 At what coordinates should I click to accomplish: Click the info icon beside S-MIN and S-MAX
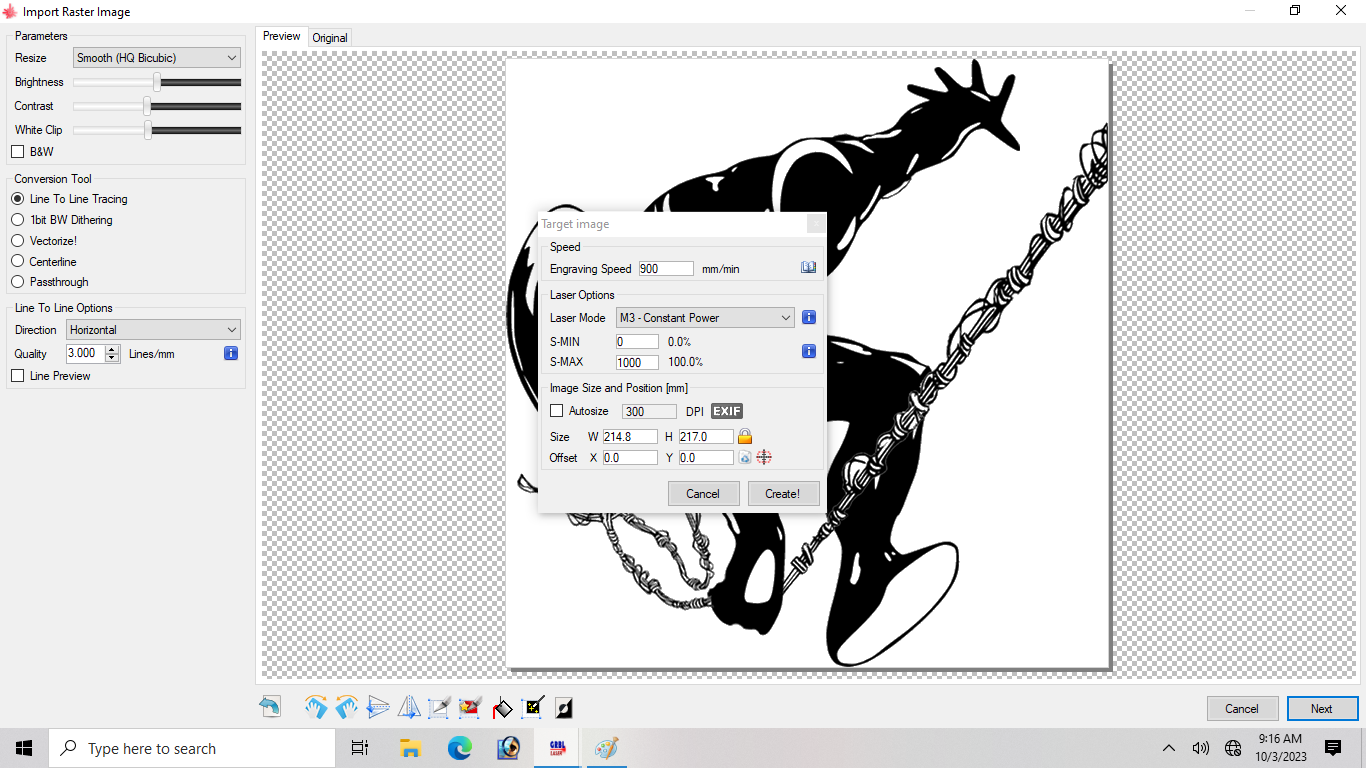(x=809, y=351)
